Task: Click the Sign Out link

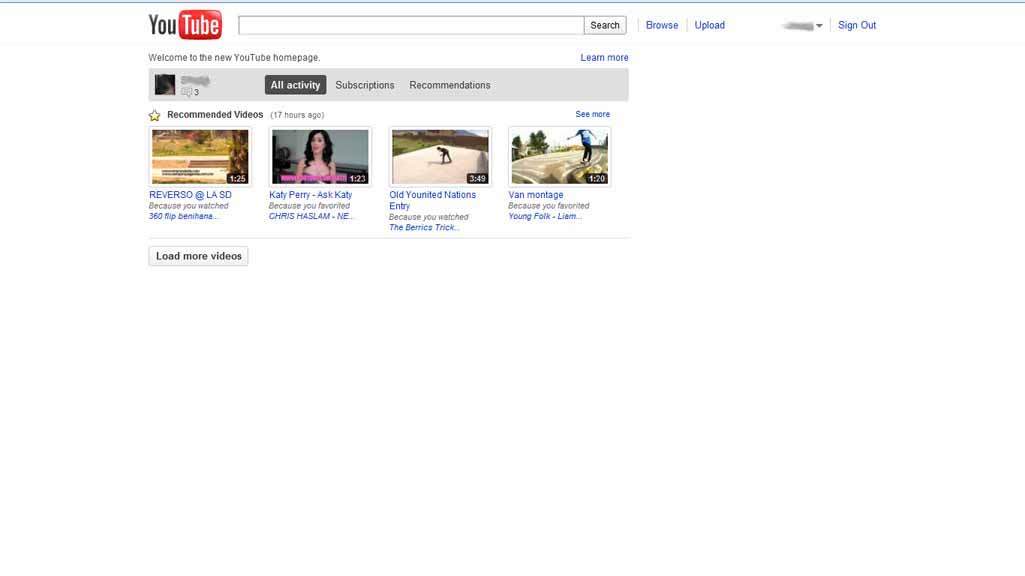Action: (x=857, y=25)
